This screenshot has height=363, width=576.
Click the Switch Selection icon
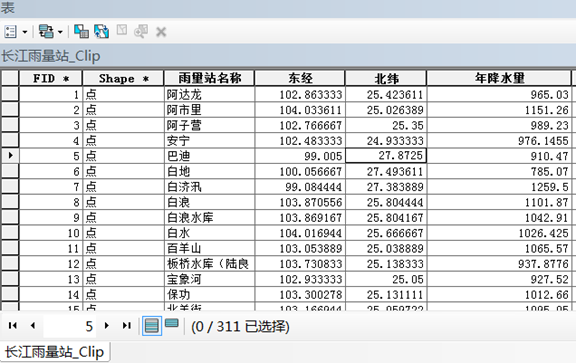(x=101, y=32)
